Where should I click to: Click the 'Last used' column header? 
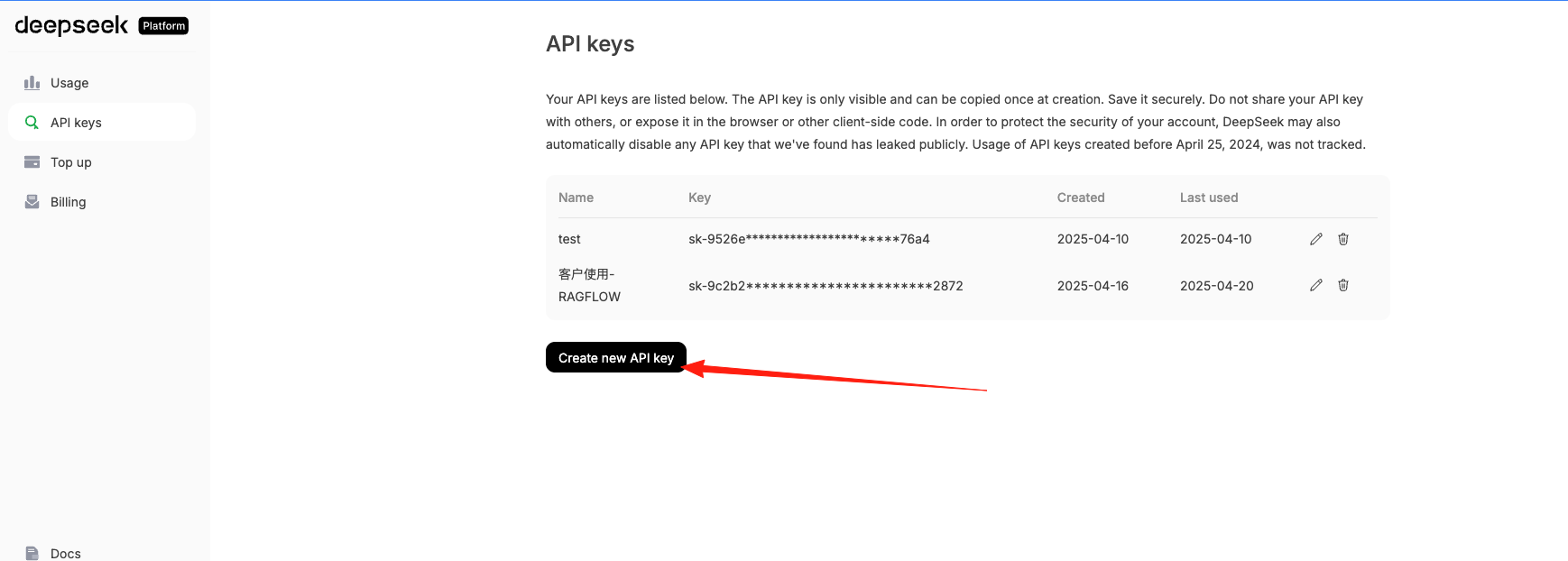[x=1209, y=198]
